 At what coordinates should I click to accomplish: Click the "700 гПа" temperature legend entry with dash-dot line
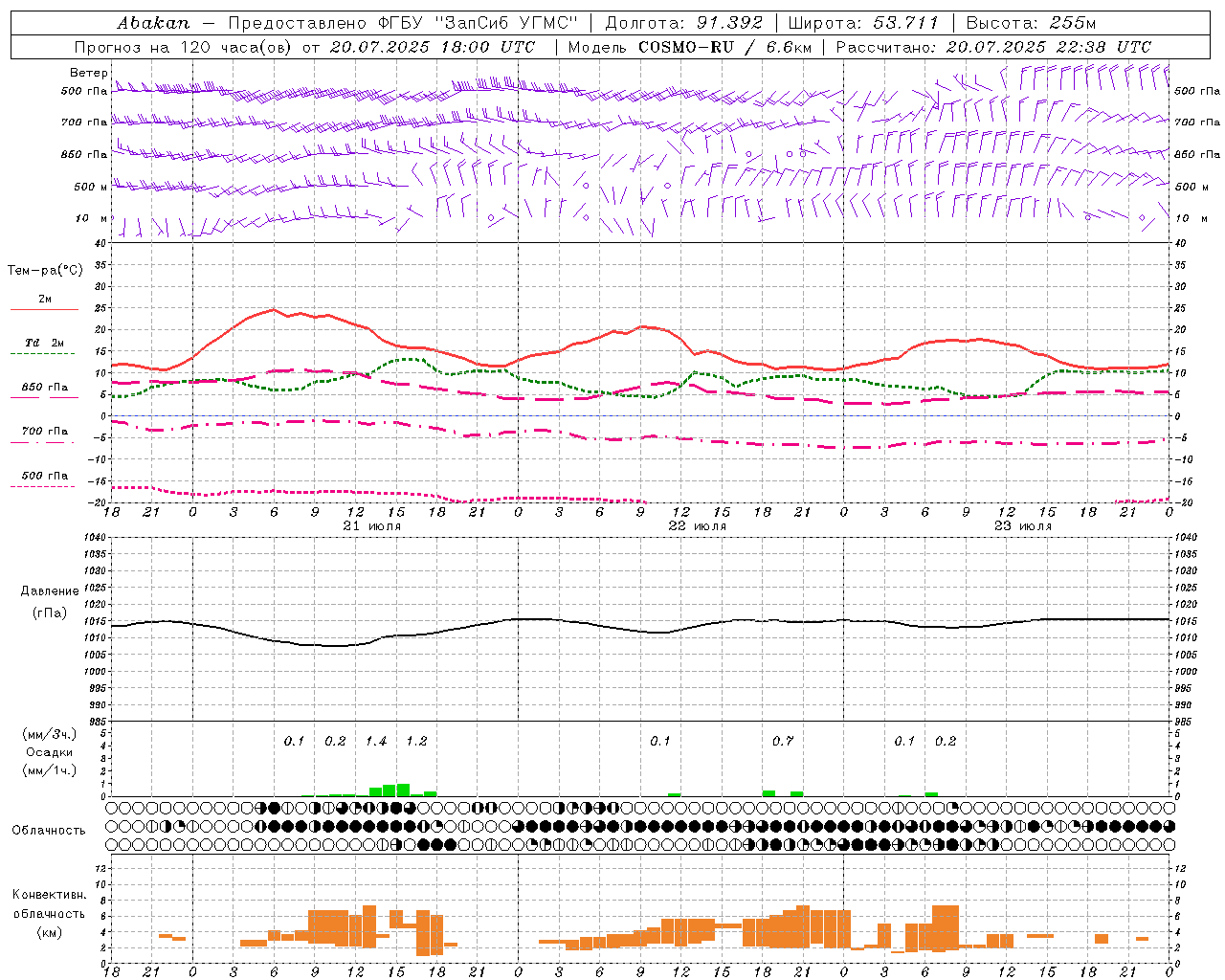pos(45,432)
